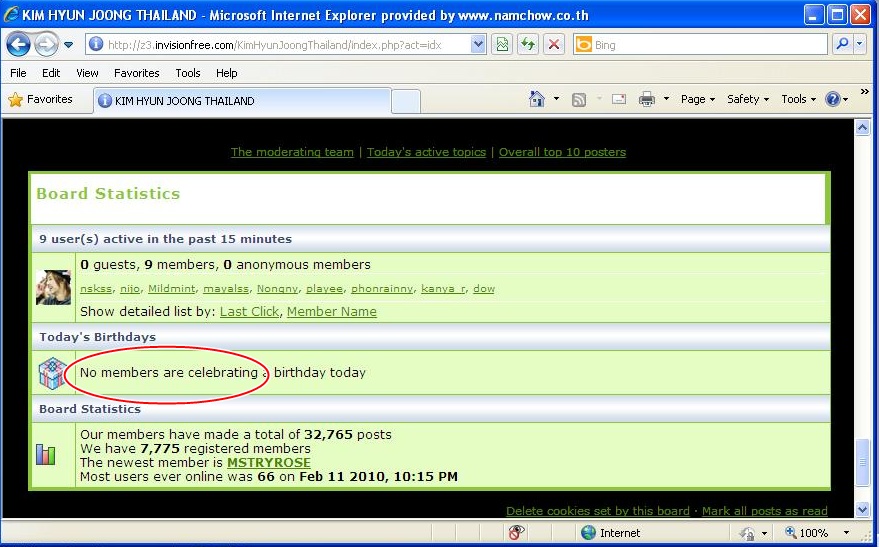Open member dow profile
The image size is (879, 547).
tap(484, 289)
